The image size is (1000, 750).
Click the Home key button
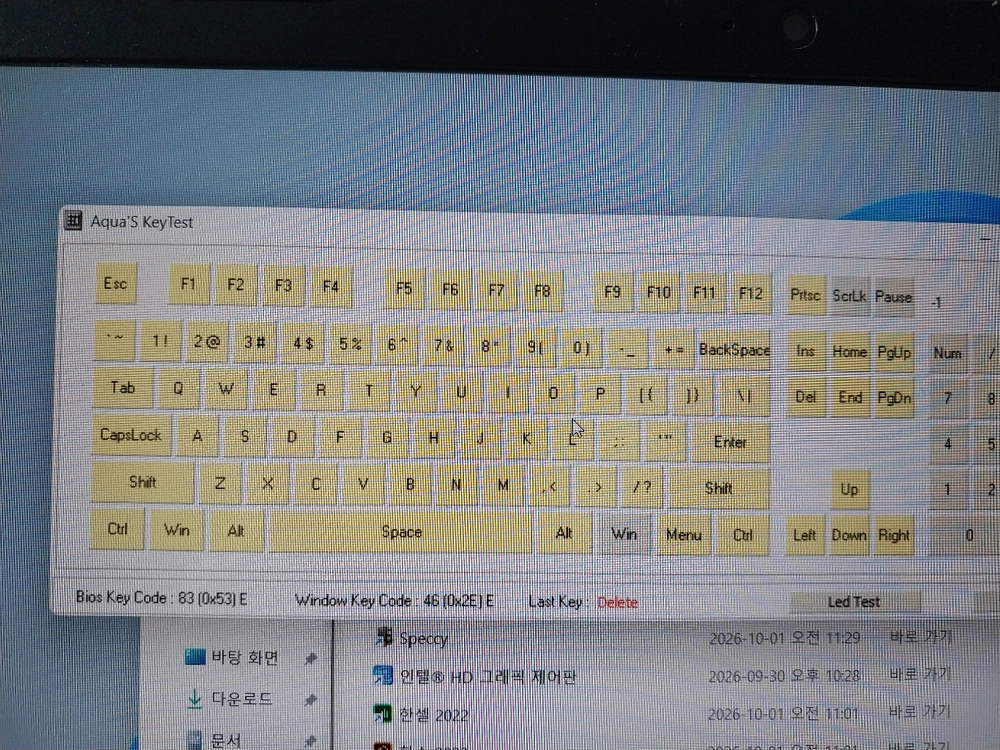(x=849, y=352)
